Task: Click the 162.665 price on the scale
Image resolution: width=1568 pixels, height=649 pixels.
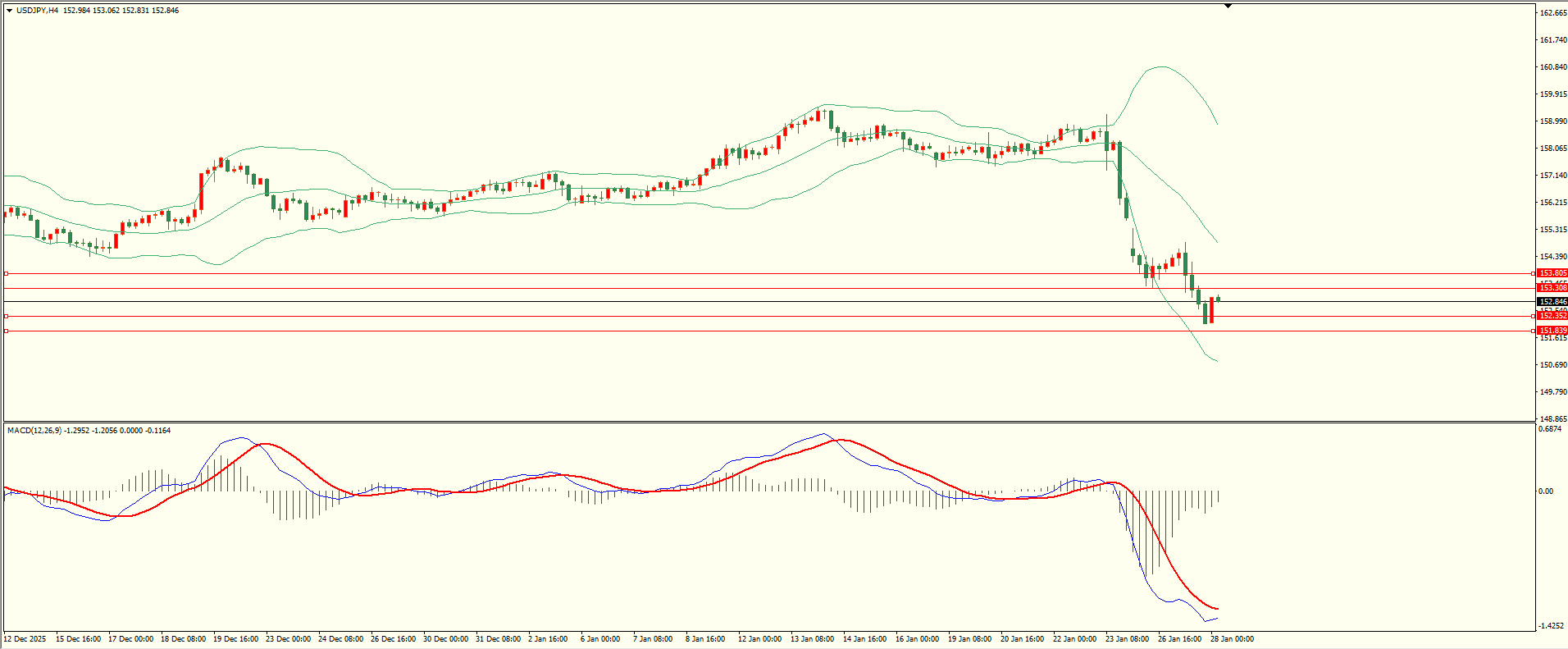Action: 1553,13
